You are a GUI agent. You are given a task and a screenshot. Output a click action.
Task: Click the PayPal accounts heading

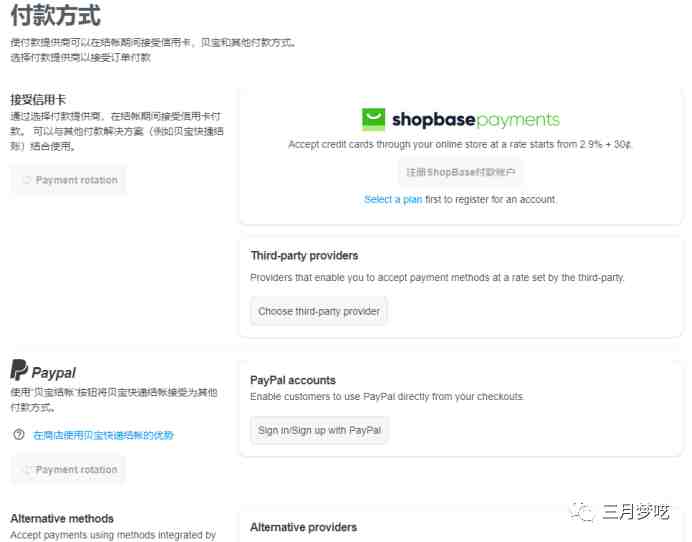tap(293, 380)
